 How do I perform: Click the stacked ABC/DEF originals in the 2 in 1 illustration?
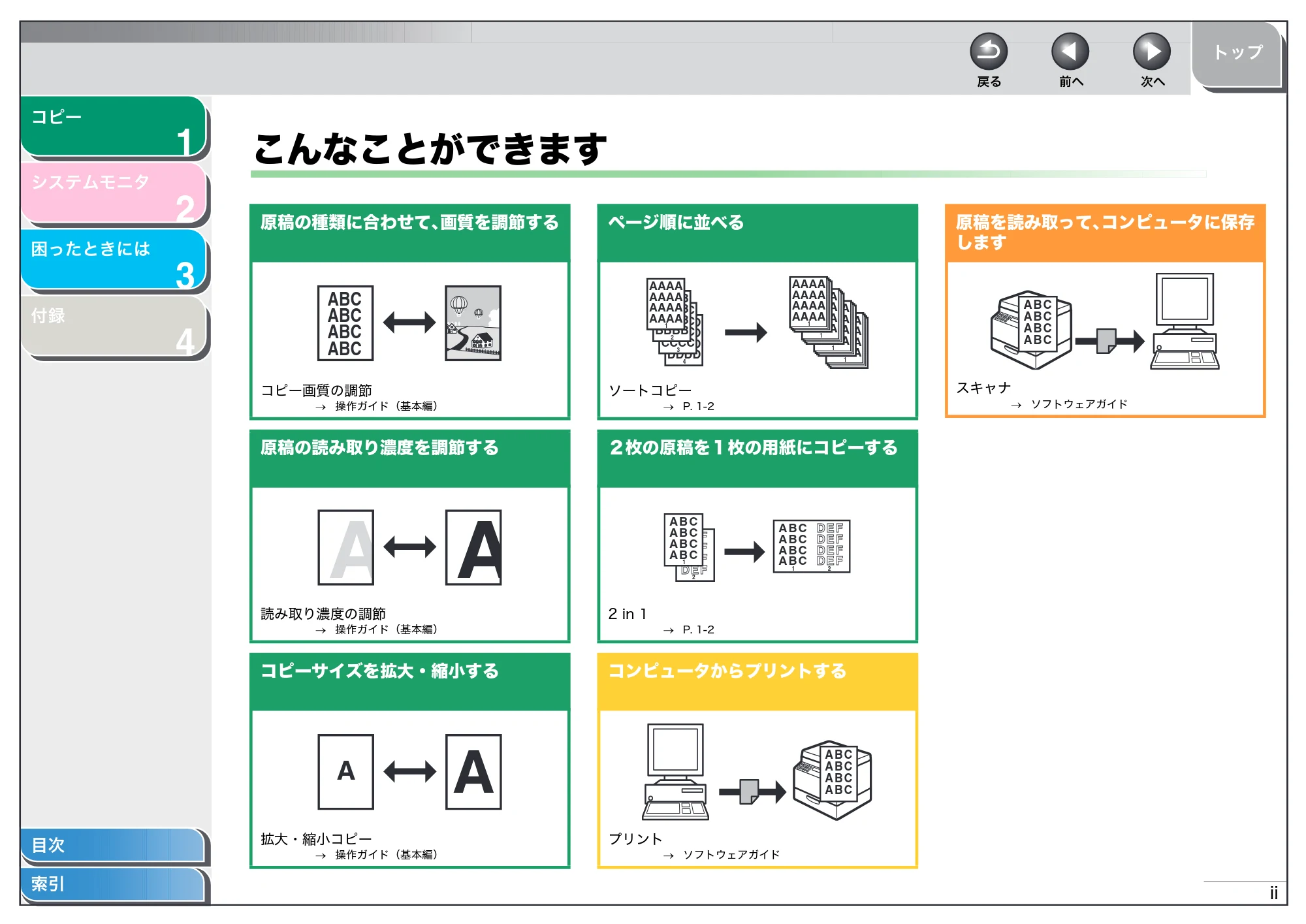[690, 547]
